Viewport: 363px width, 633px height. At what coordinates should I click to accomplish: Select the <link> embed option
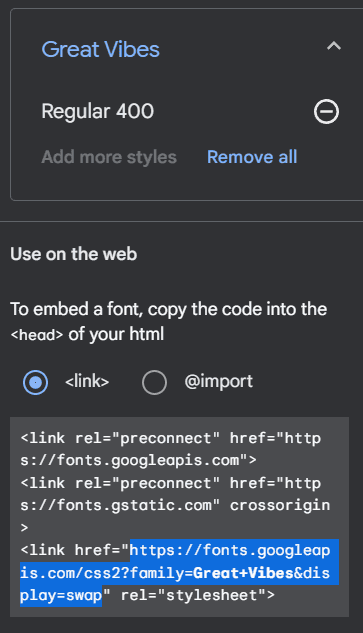36,382
